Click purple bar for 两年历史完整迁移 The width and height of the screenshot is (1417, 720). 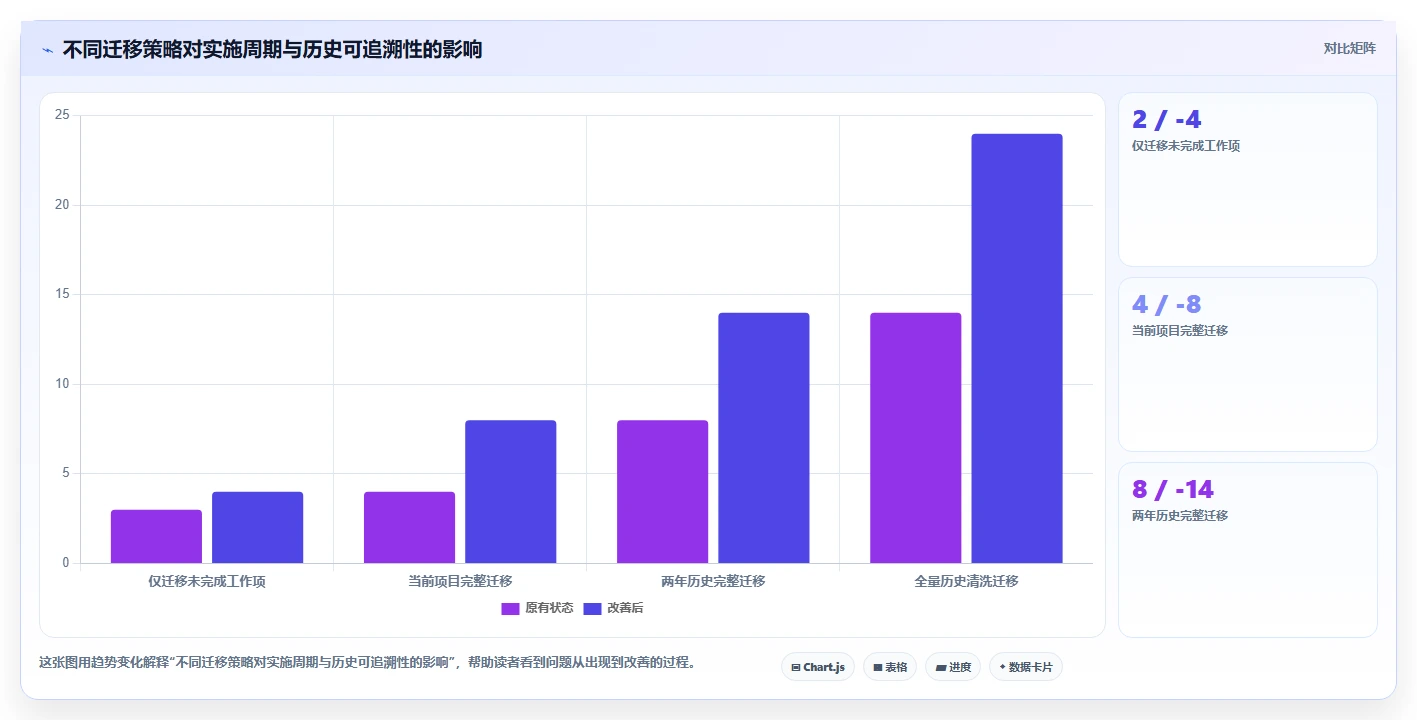(662, 491)
